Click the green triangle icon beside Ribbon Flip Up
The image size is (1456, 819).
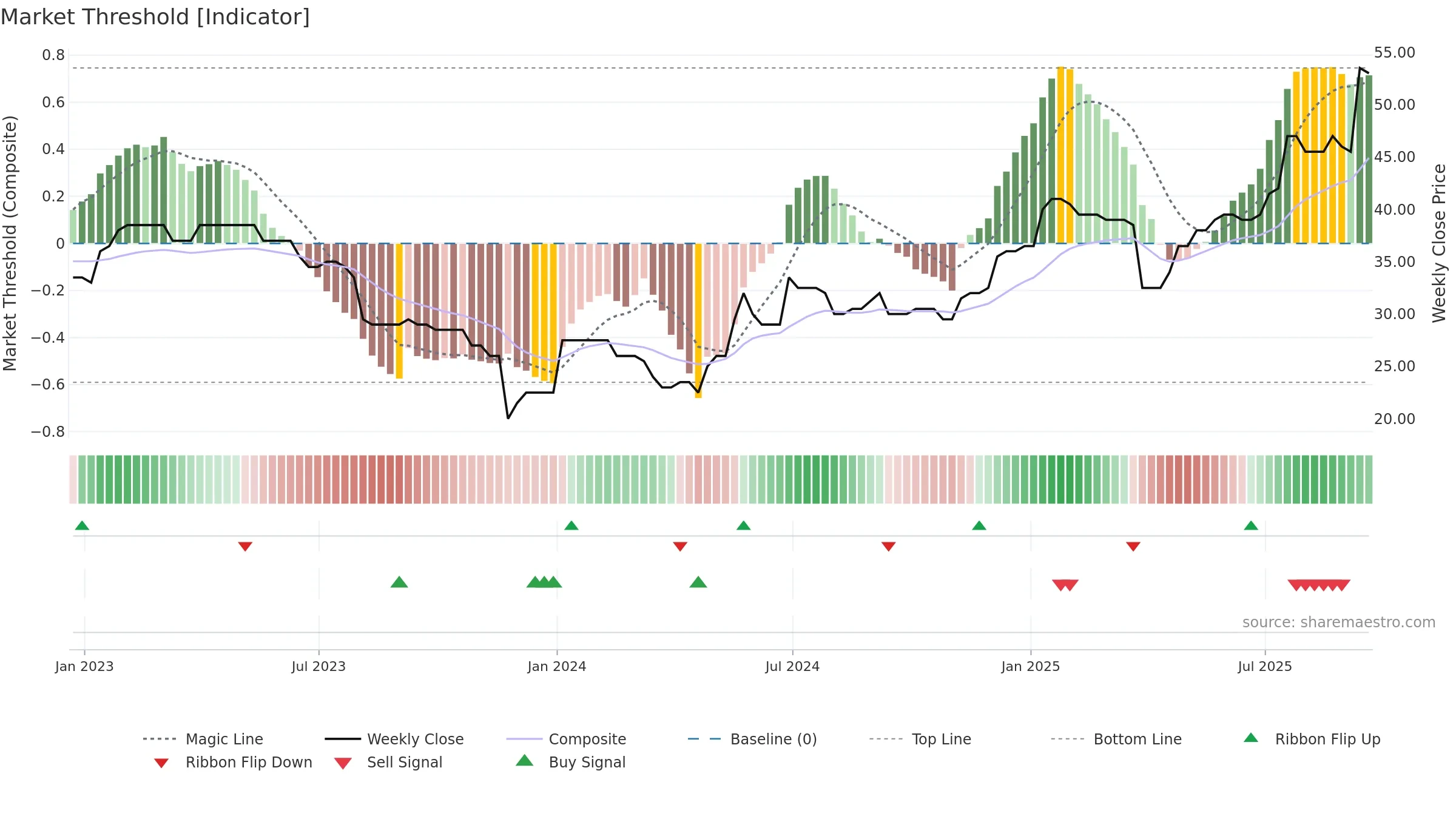click(1251, 738)
